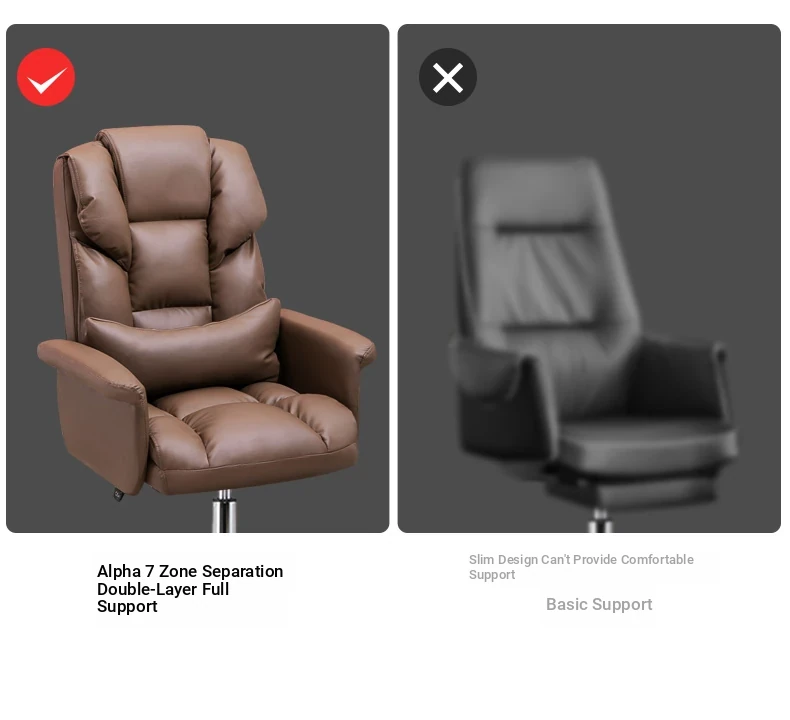Click the brown chair's padded headrest
This screenshot has height=720, width=790.
(160, 171)
